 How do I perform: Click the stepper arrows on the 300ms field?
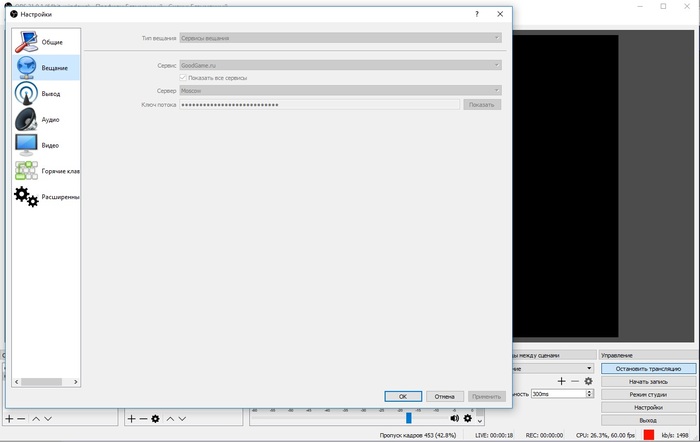click(589, 394)
